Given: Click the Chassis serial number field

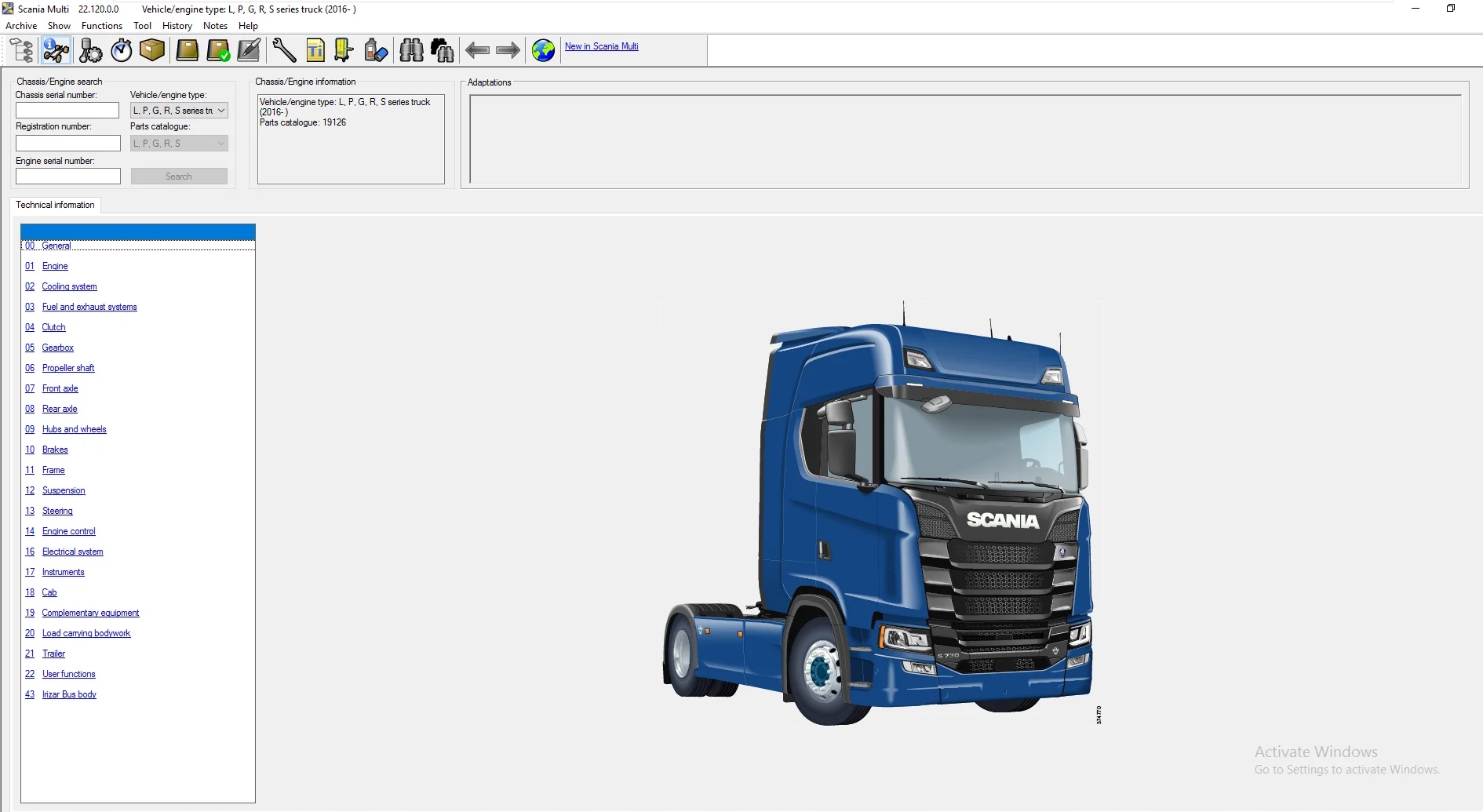Looking at the screenshot, I should (67, 111).
